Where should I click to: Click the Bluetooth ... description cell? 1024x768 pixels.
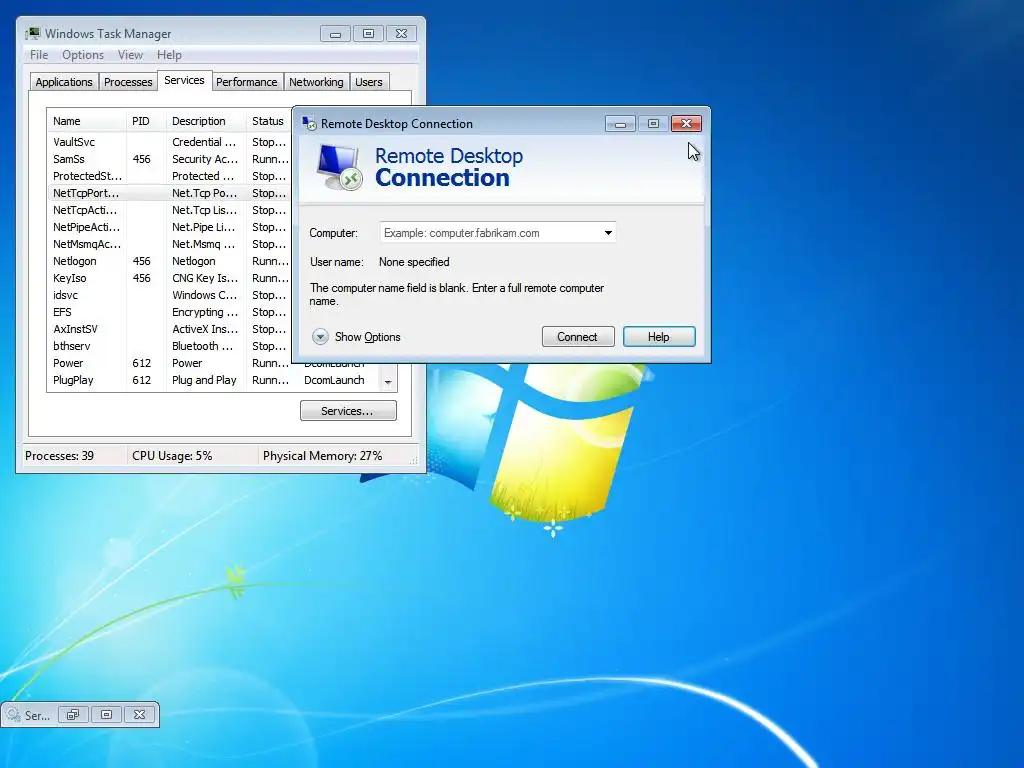(x=204, y=345)
